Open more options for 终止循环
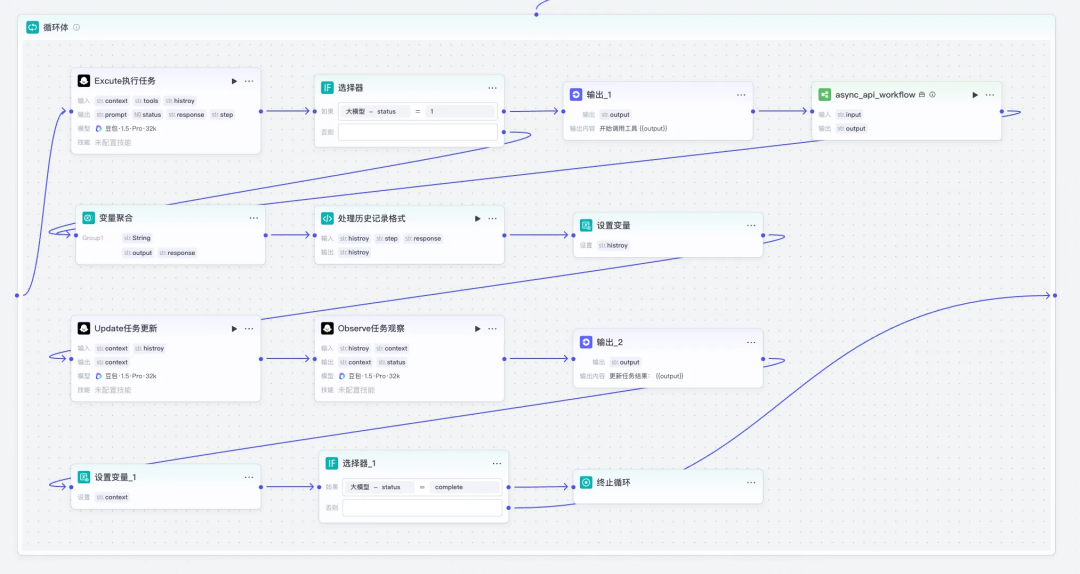This screenshot has height=574, width=1080. tap(751, 482)
